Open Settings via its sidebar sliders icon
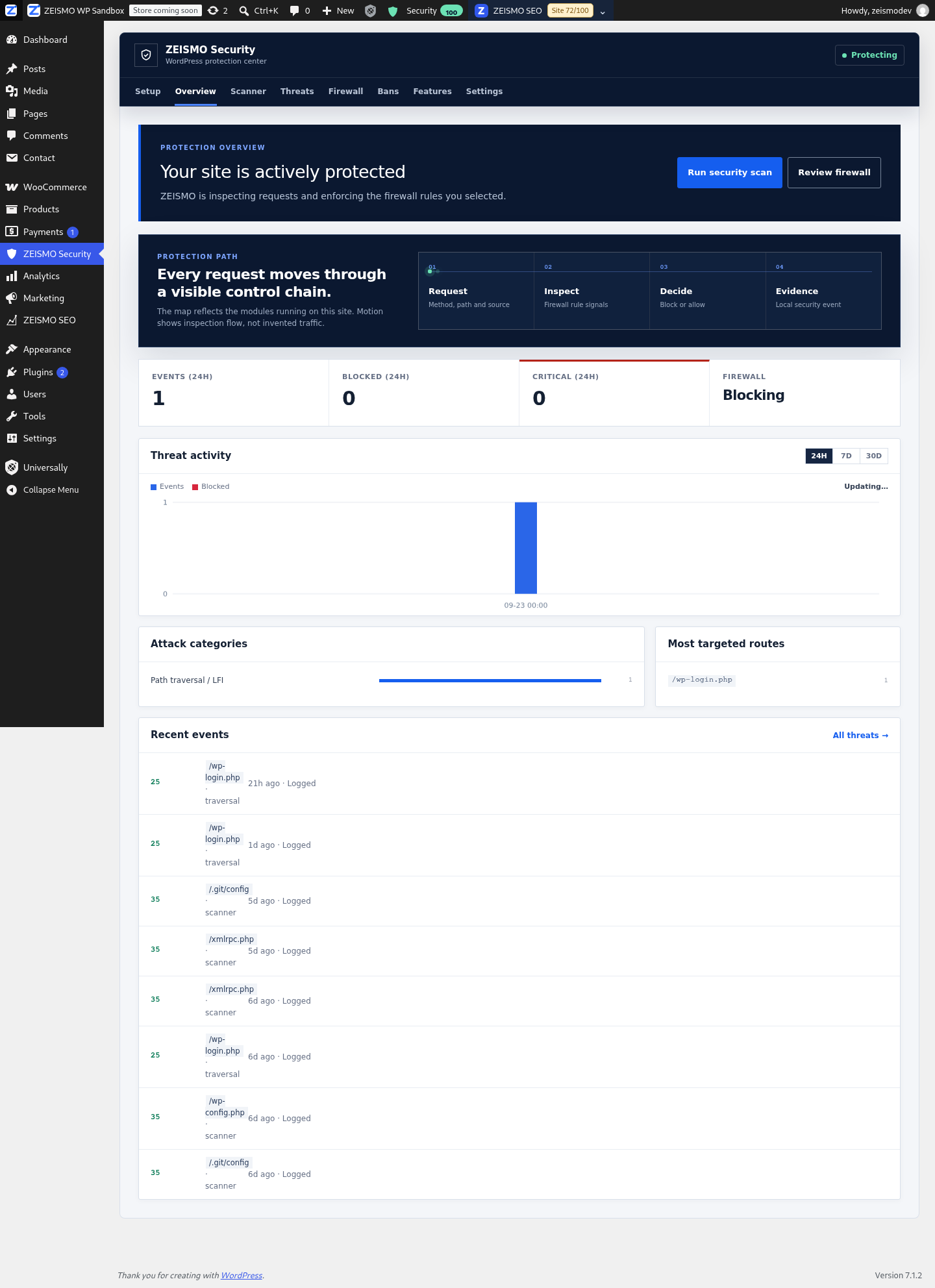 coord(12,438)
